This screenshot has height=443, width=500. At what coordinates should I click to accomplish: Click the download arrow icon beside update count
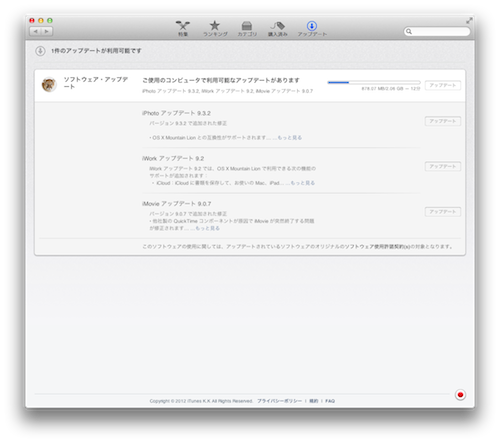40,51
